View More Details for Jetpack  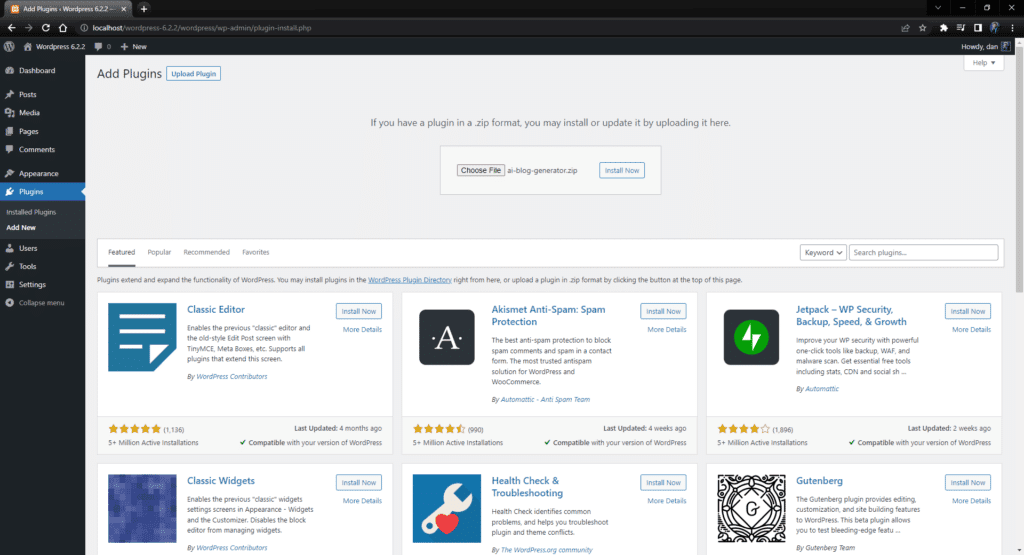971,330
